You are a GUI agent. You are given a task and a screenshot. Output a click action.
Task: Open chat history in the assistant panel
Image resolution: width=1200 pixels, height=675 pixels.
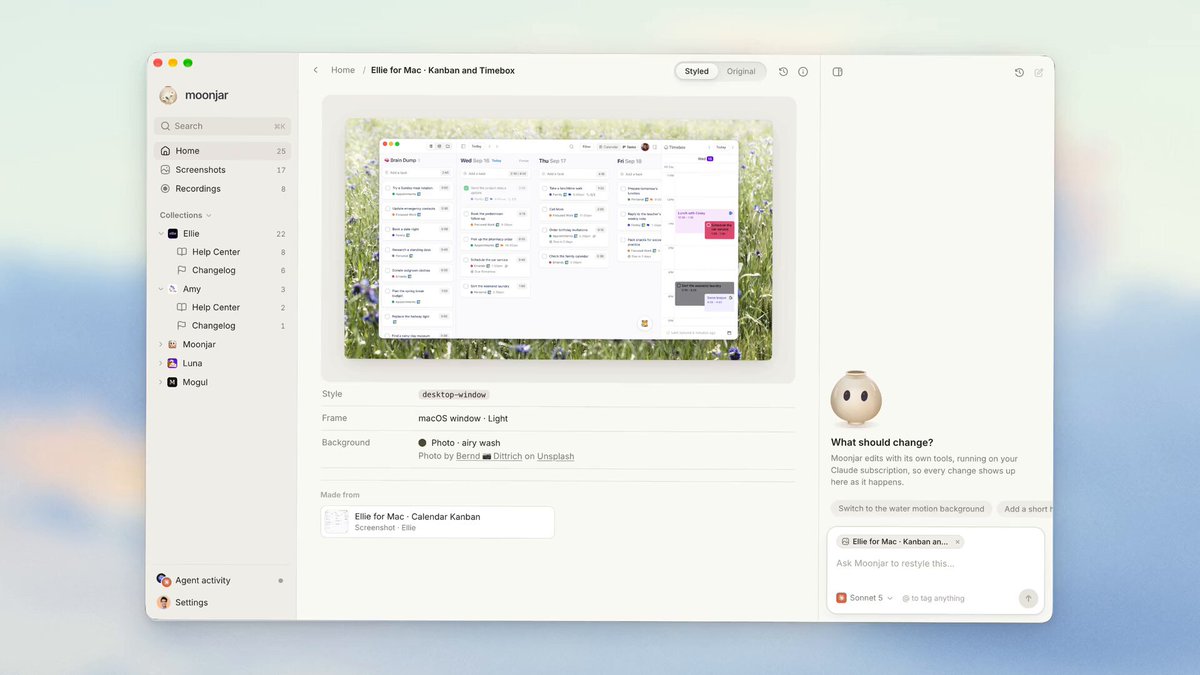(x=1019, y=72)
